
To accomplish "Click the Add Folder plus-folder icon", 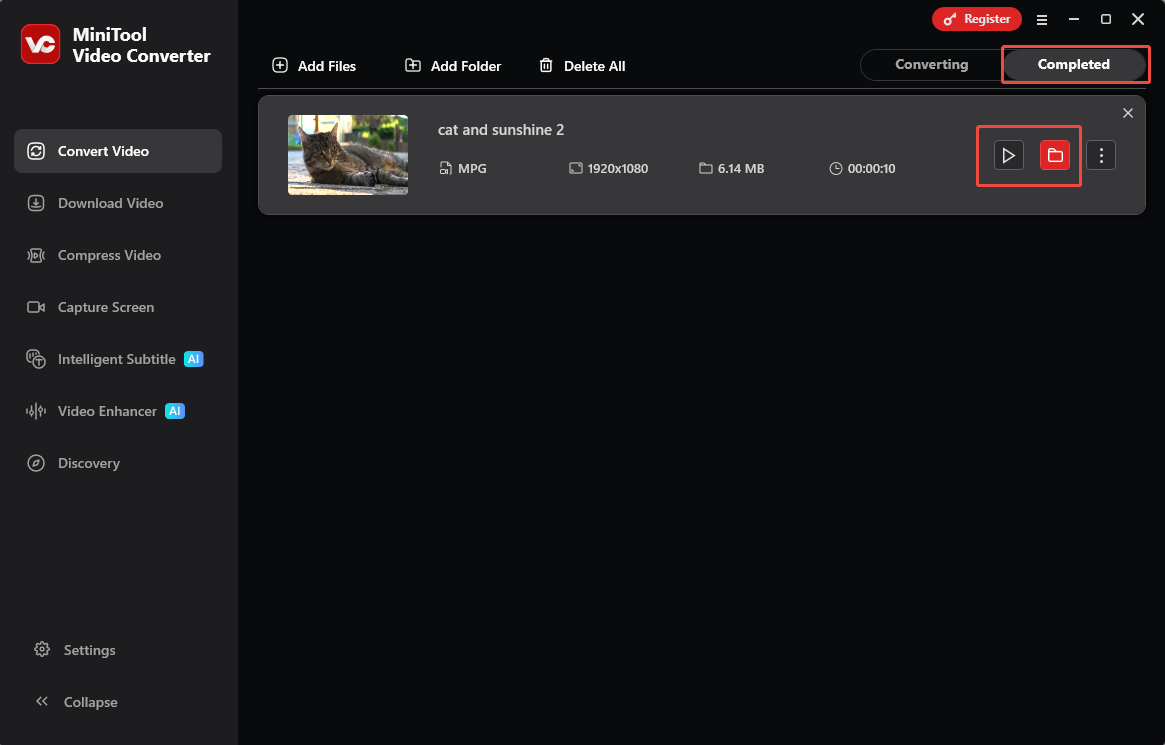I will click(x=412, y=65).
